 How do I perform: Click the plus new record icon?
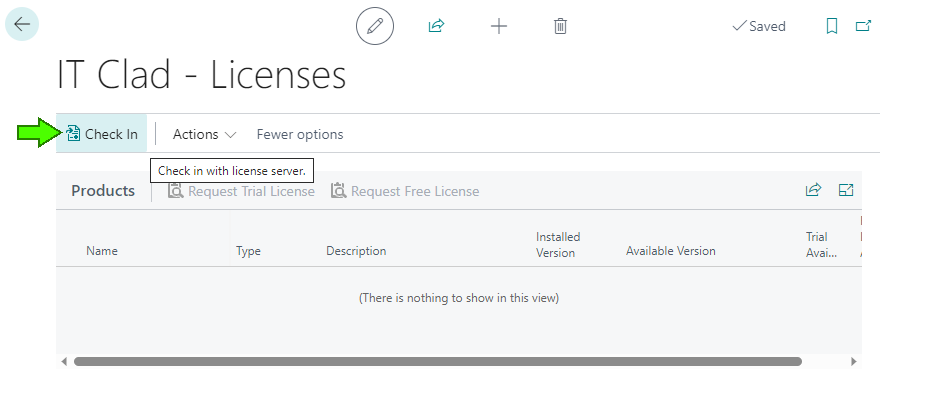coord(499,26)
